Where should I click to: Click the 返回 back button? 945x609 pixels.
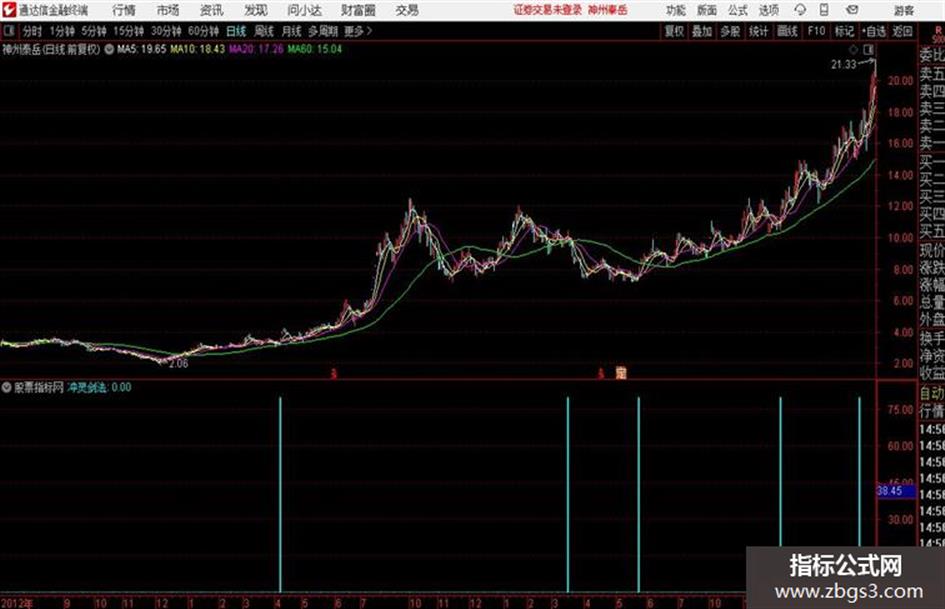pyautogui.click(x=902, y=31)
